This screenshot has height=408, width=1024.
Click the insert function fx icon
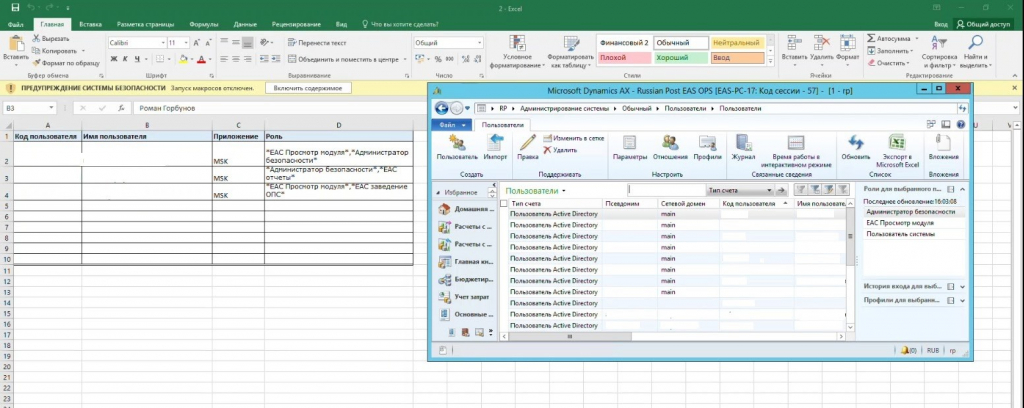[x=121, y=108]
